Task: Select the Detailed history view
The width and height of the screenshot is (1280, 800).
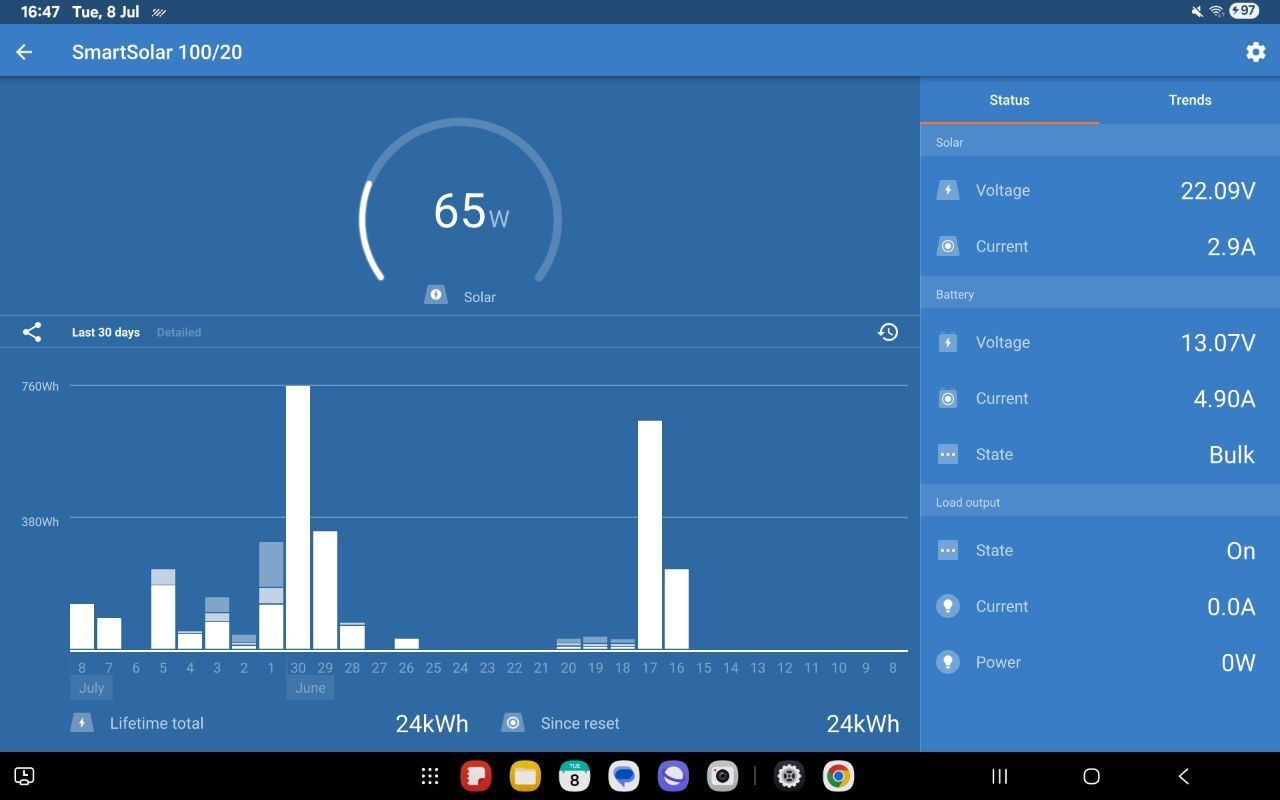Action: point(179,332)
